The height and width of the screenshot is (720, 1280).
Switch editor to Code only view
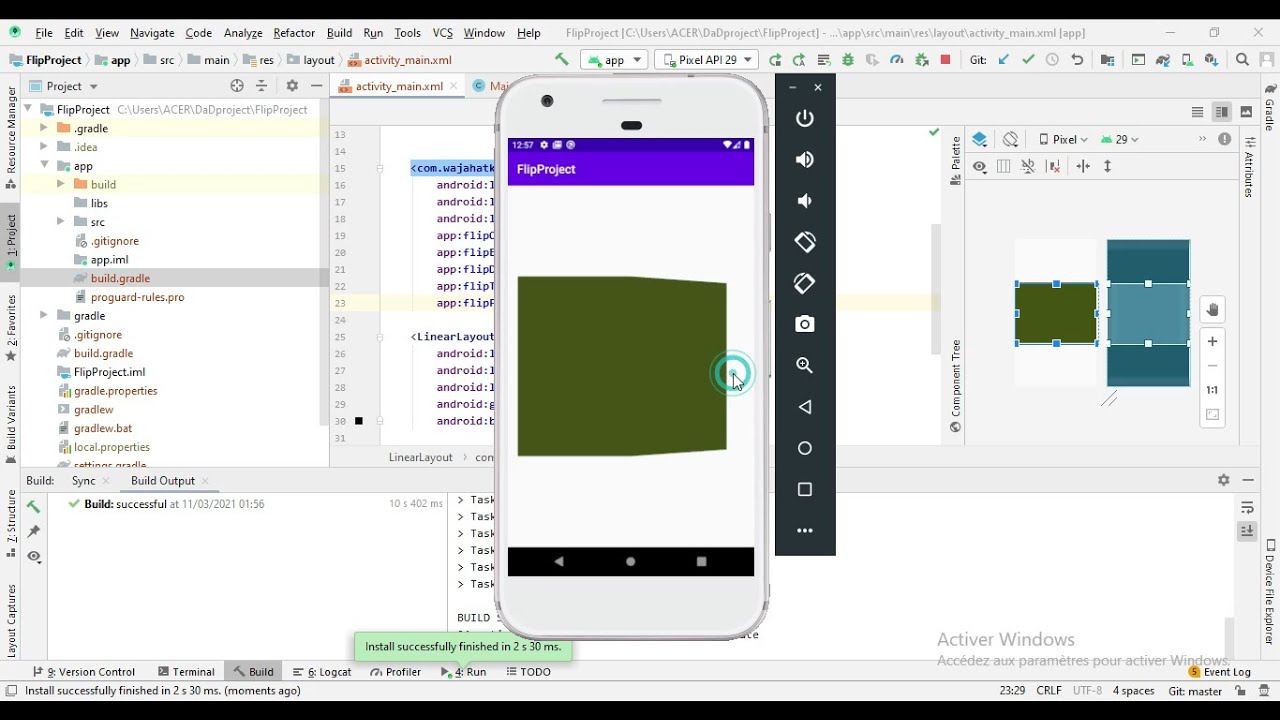tap(1197, 112)
